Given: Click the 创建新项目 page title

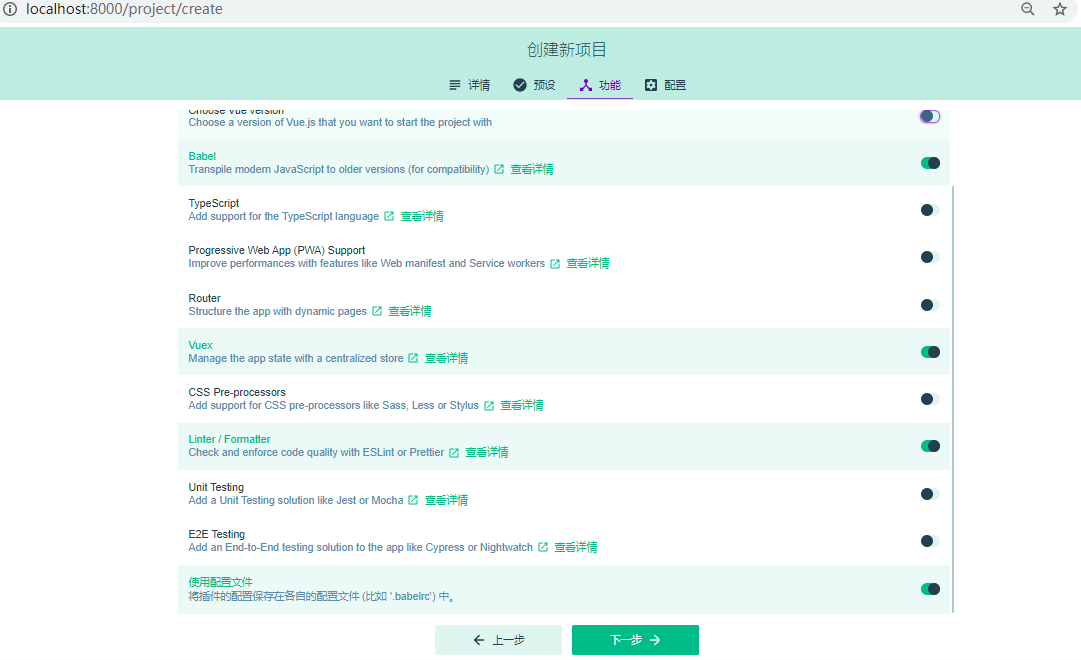Looking at the screenshot, I should click(x=566, y=50).
